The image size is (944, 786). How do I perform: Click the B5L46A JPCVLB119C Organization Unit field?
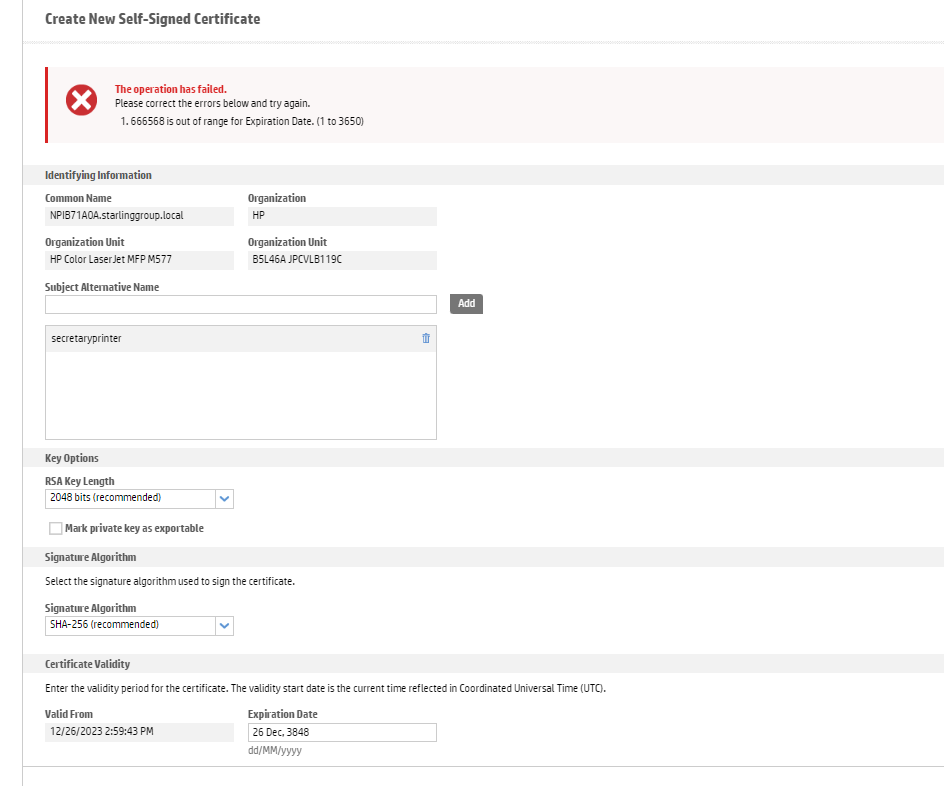click(x=342, y=260)
